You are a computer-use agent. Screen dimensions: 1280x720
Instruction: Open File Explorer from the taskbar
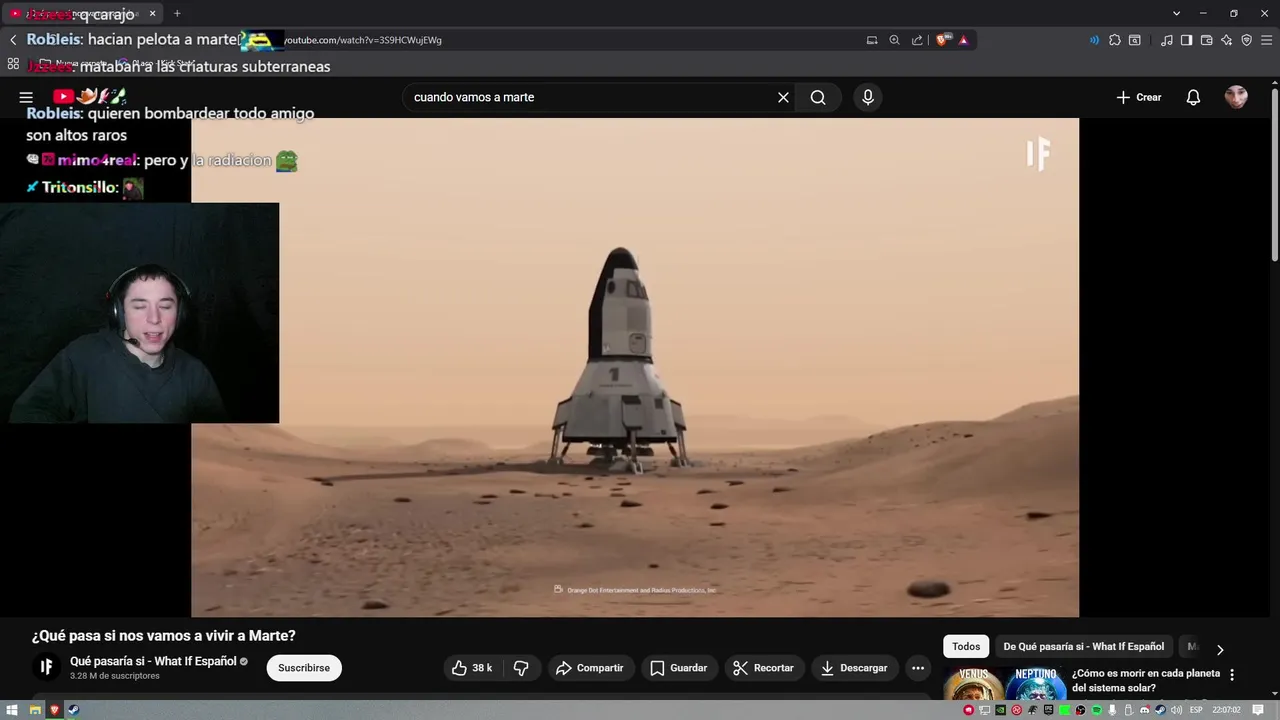[35, 710]
